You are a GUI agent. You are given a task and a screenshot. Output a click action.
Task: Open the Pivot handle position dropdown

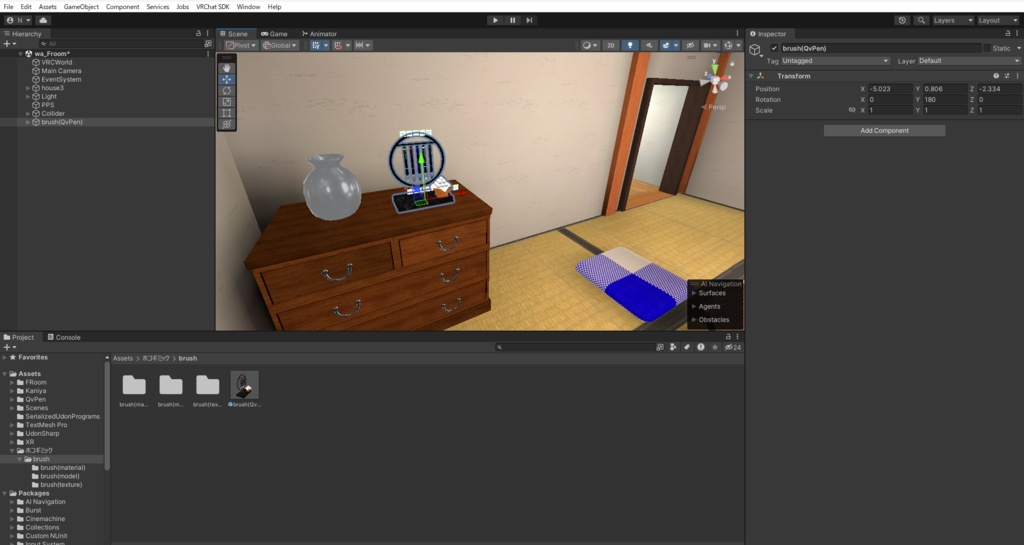click(241, 45)
